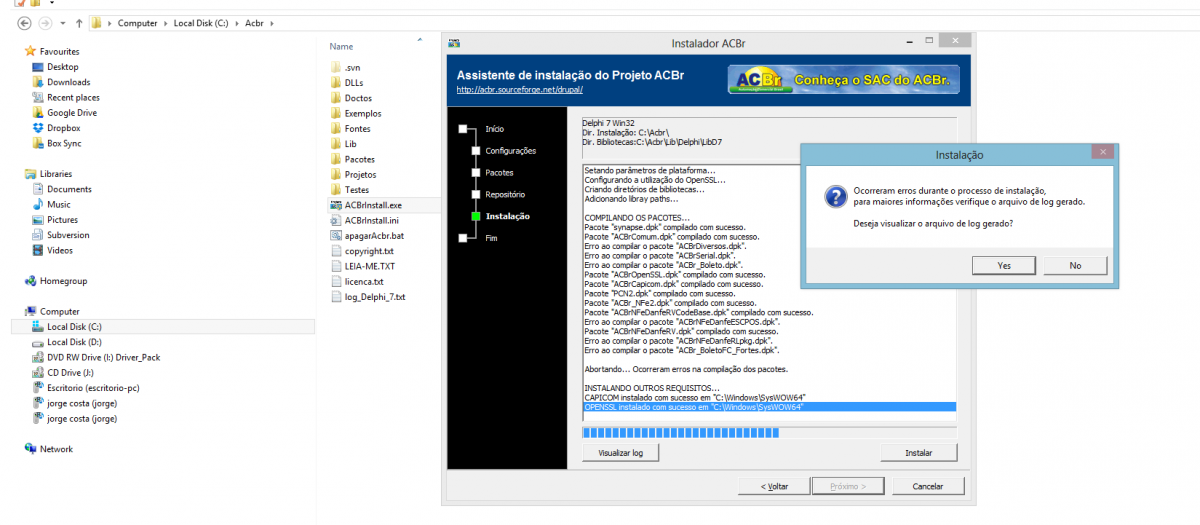
Task: Select Computer node in navigation pane
Action: click(x=59, y=311)
